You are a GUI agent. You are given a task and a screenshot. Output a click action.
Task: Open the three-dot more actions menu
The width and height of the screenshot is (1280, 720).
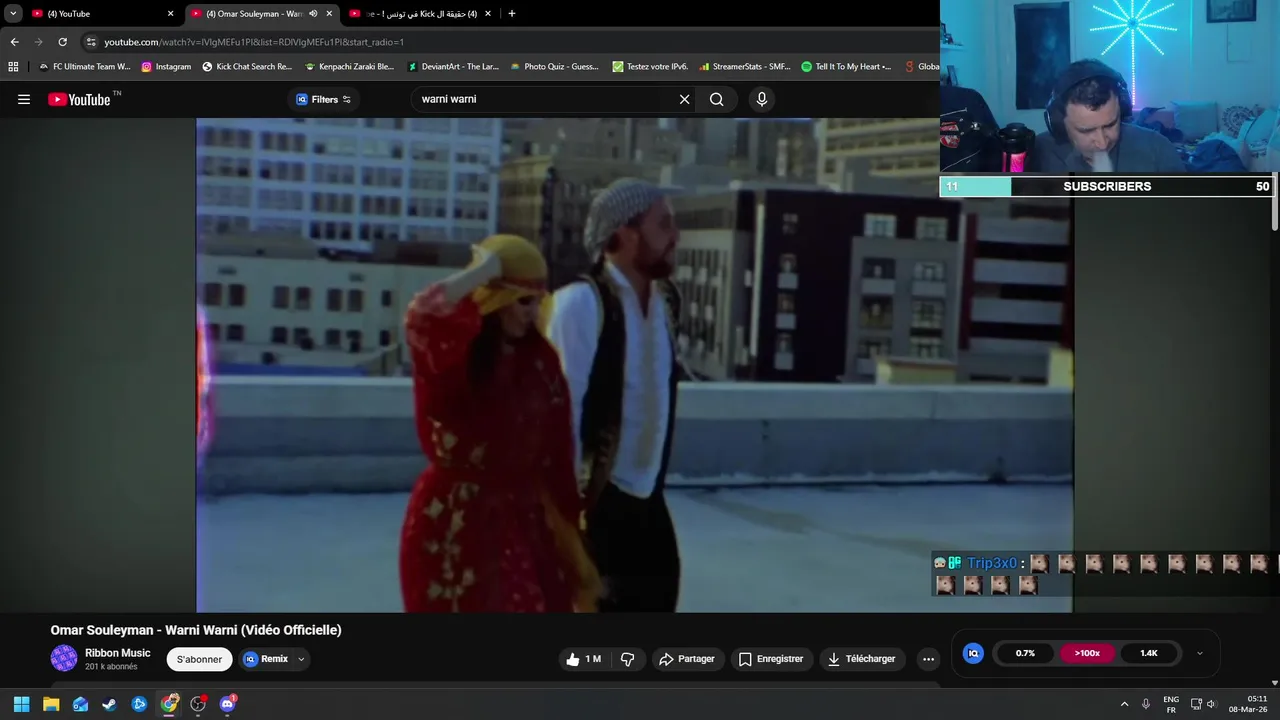click(x=928, y=659)
